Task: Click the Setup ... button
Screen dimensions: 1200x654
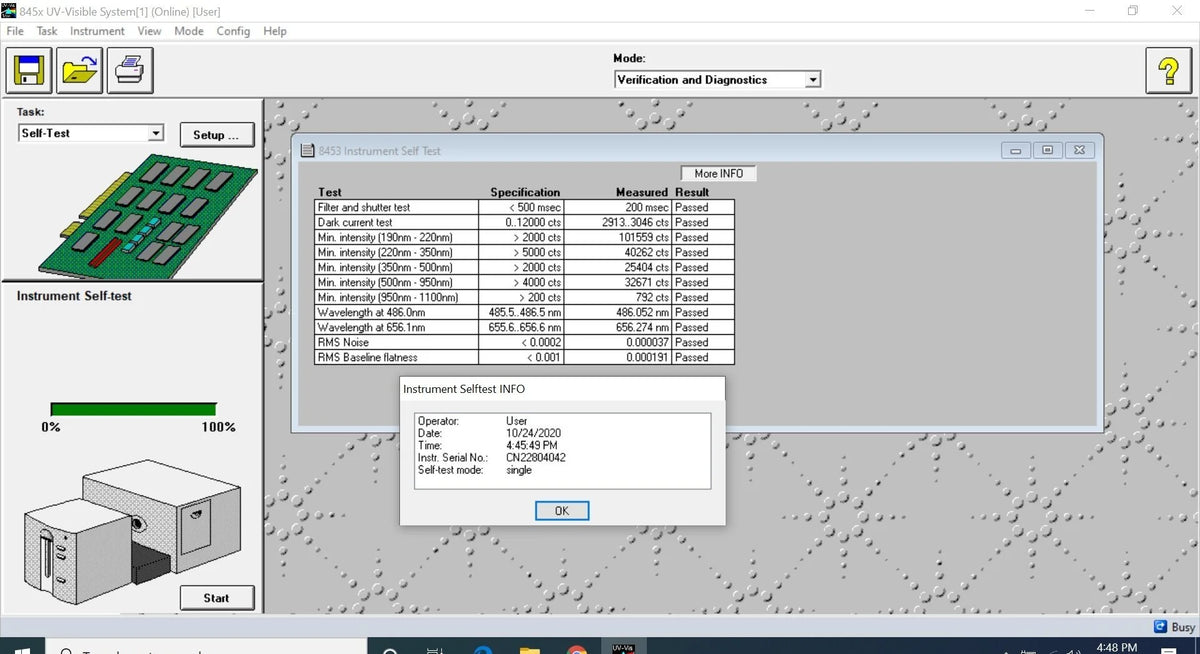Action: (216, 135)
